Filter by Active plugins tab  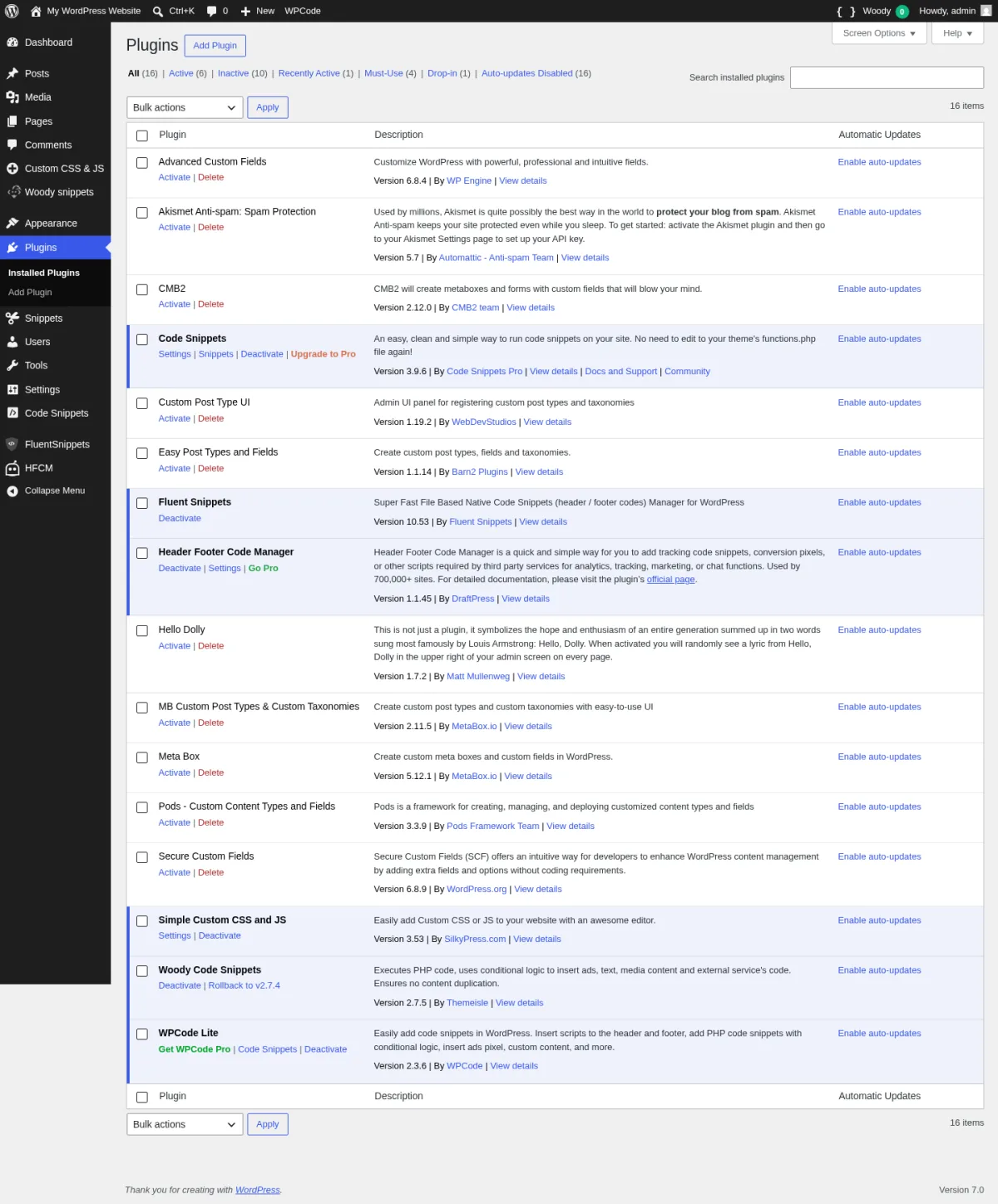pos(180,73)
